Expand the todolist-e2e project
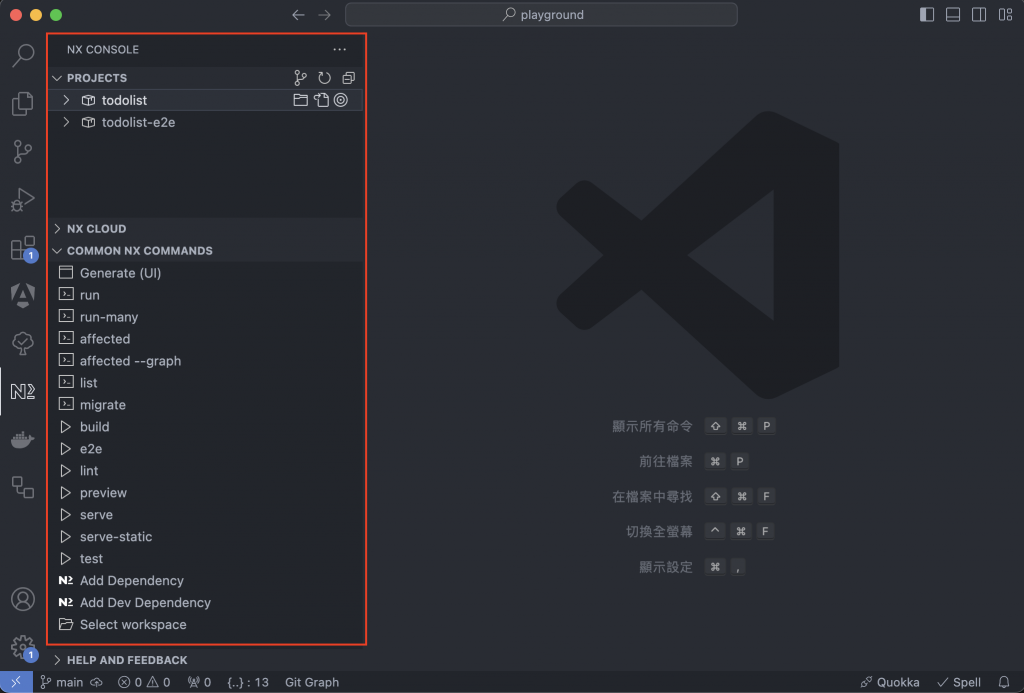 point(66,122)
